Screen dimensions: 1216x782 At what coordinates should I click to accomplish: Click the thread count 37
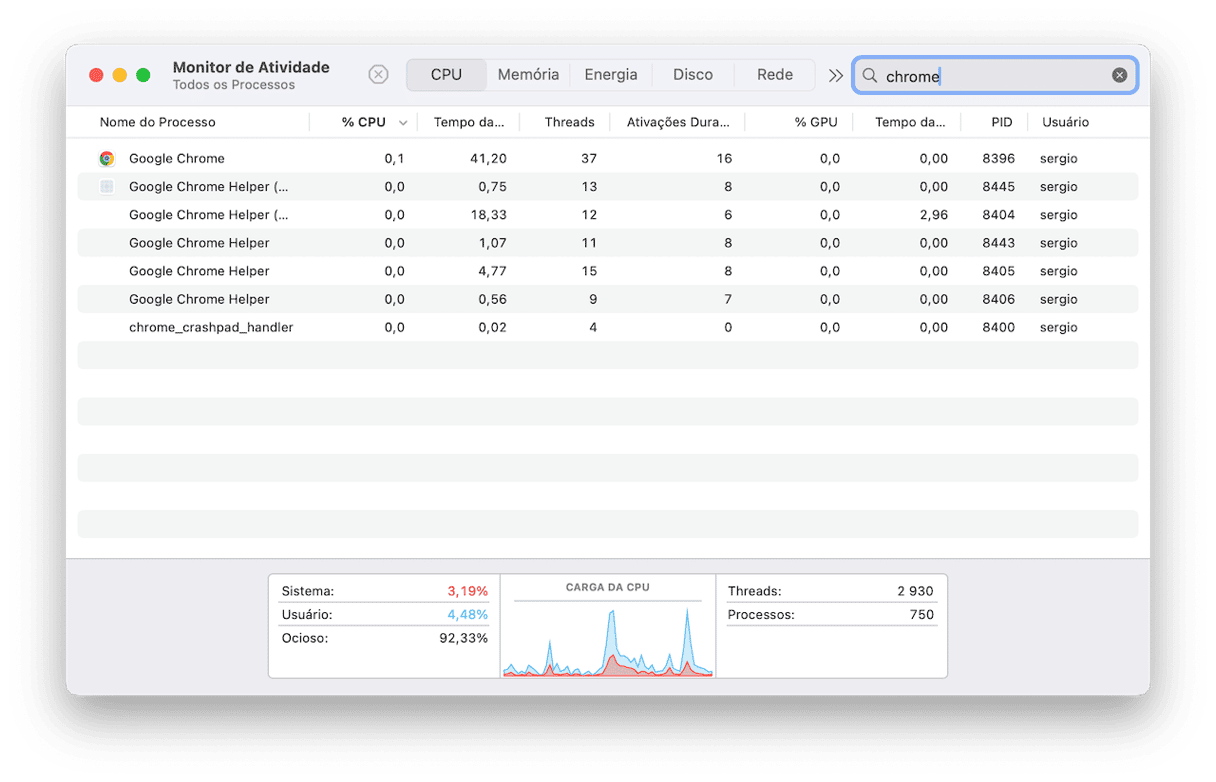pyautogui.click(x=589, y=158)
